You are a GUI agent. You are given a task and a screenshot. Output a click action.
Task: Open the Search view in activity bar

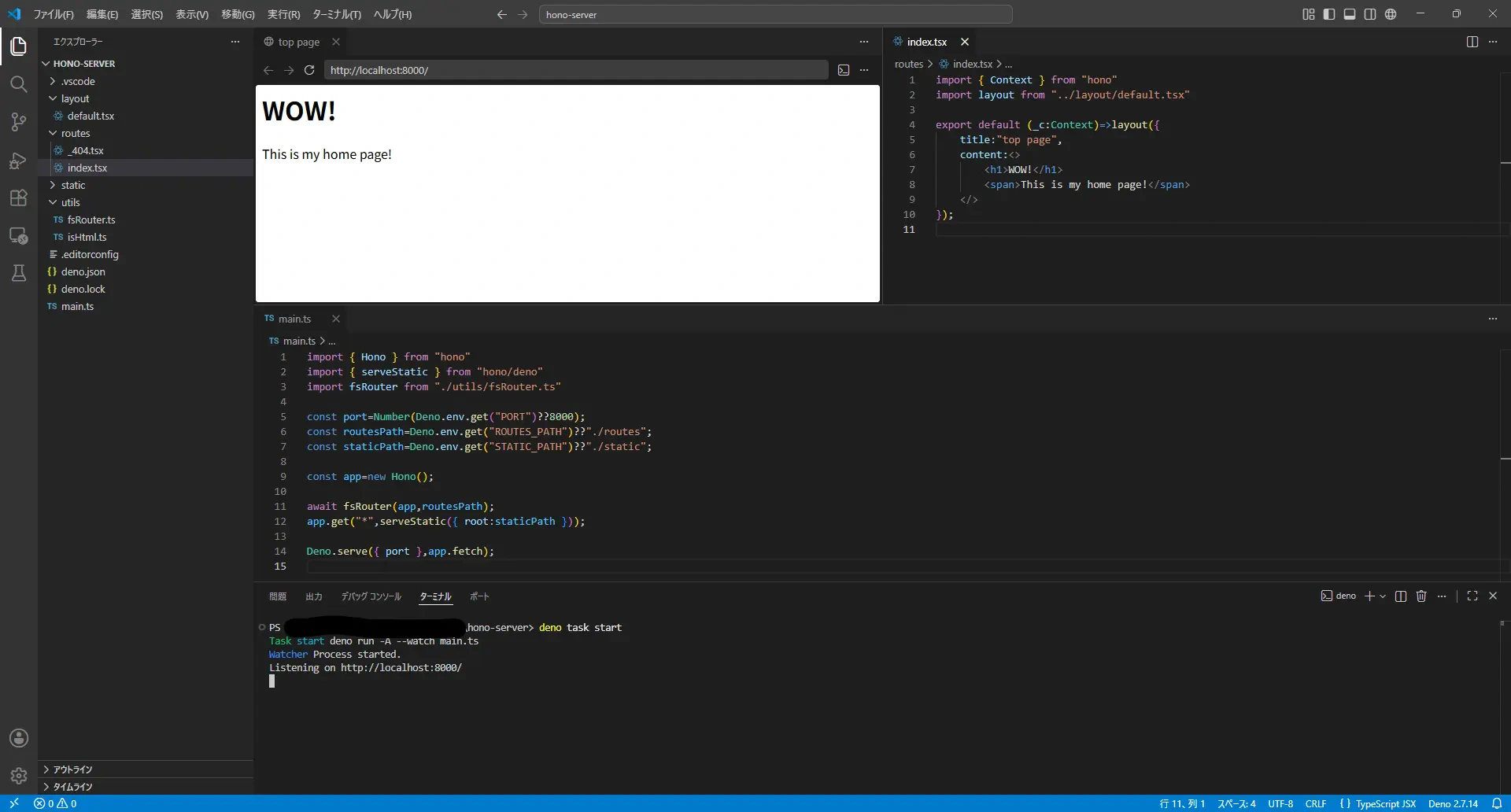click(19, 84)
